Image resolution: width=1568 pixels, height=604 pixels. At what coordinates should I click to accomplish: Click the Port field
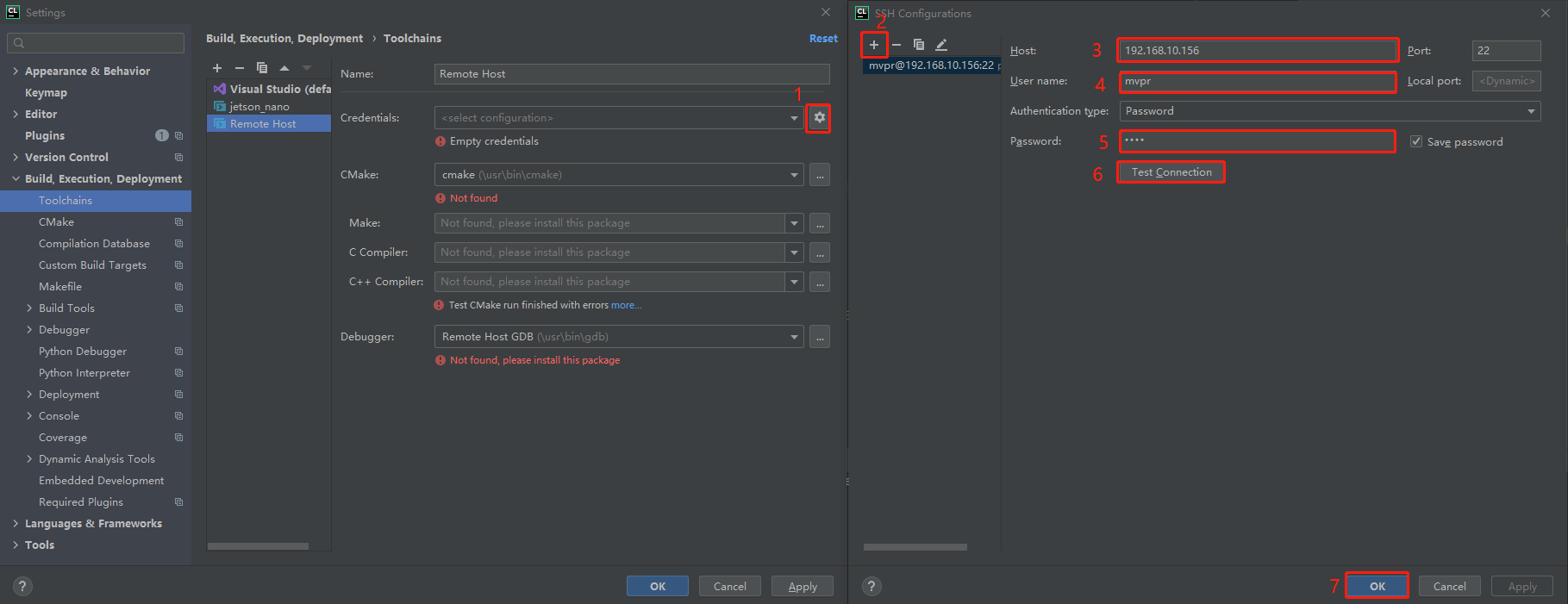(1507, 50)
